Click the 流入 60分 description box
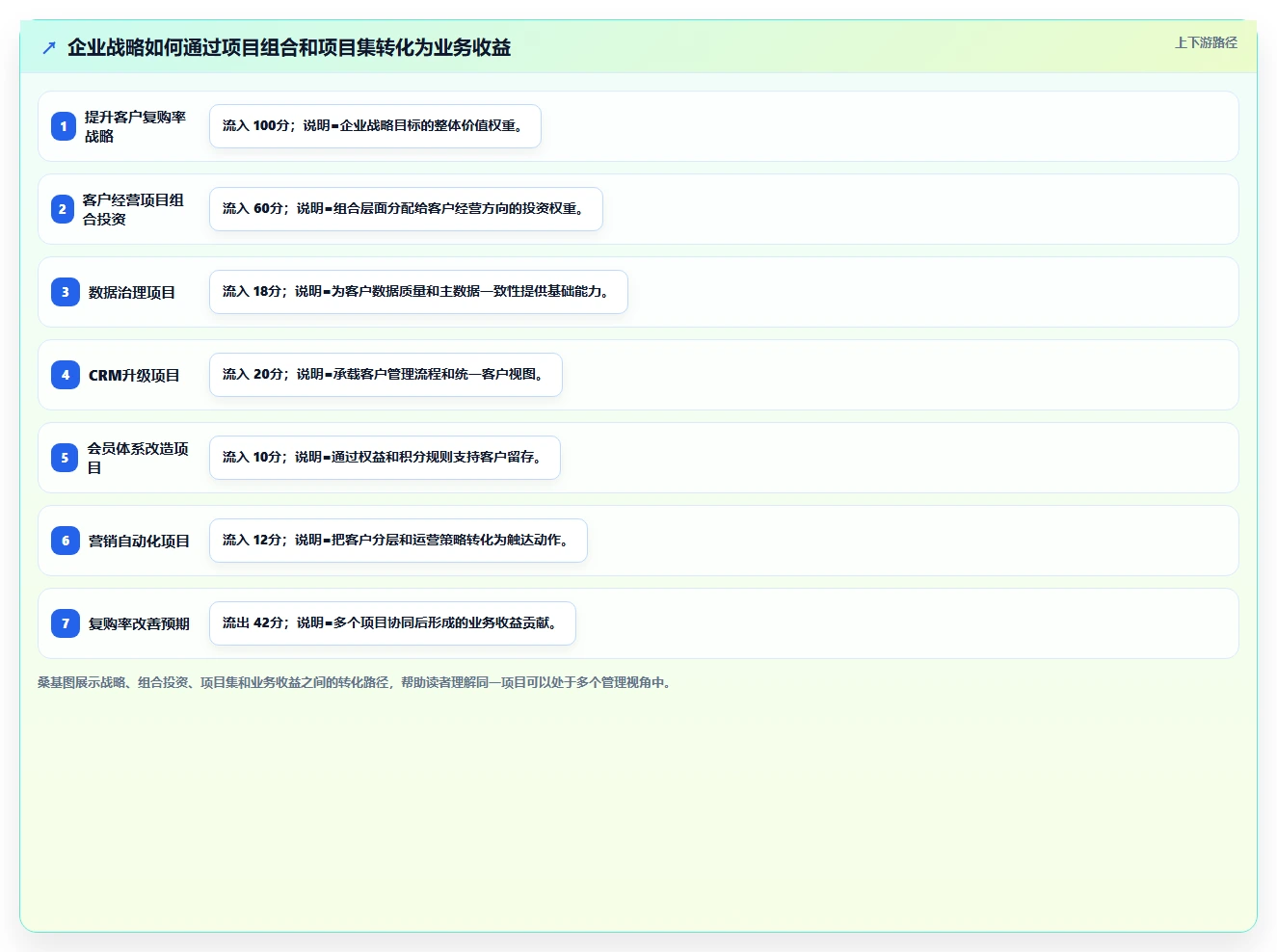This screenshot has height=952, width=1277. coord(406,209)
